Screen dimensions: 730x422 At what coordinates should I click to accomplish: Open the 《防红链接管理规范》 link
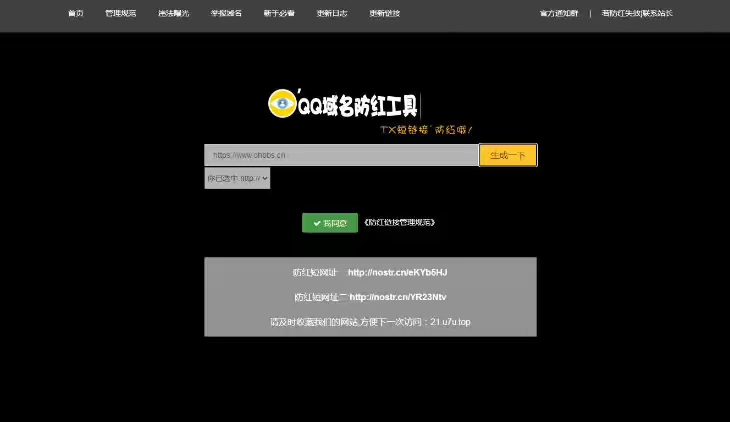399,223
